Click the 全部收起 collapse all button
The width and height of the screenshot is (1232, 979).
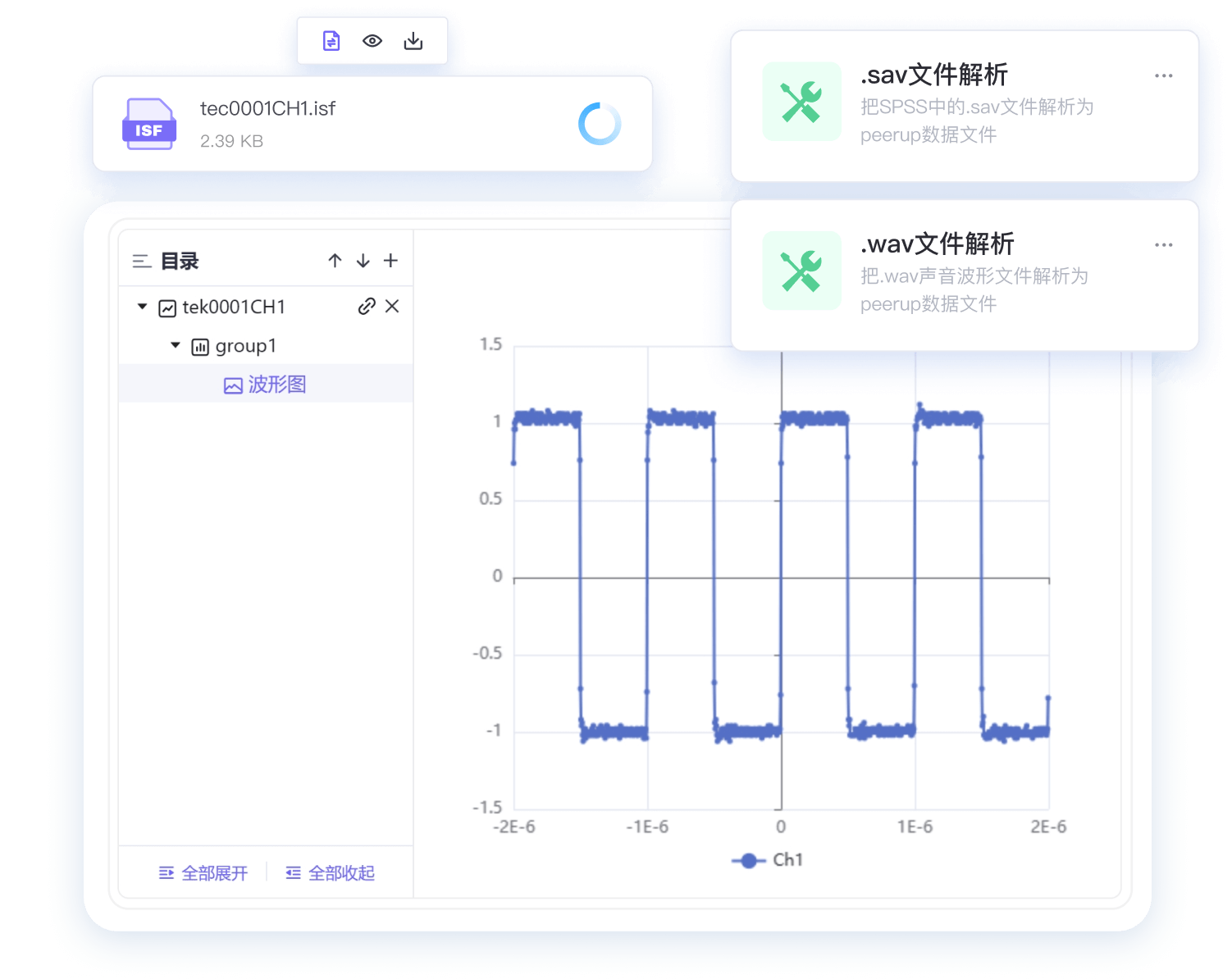(330, 873)
